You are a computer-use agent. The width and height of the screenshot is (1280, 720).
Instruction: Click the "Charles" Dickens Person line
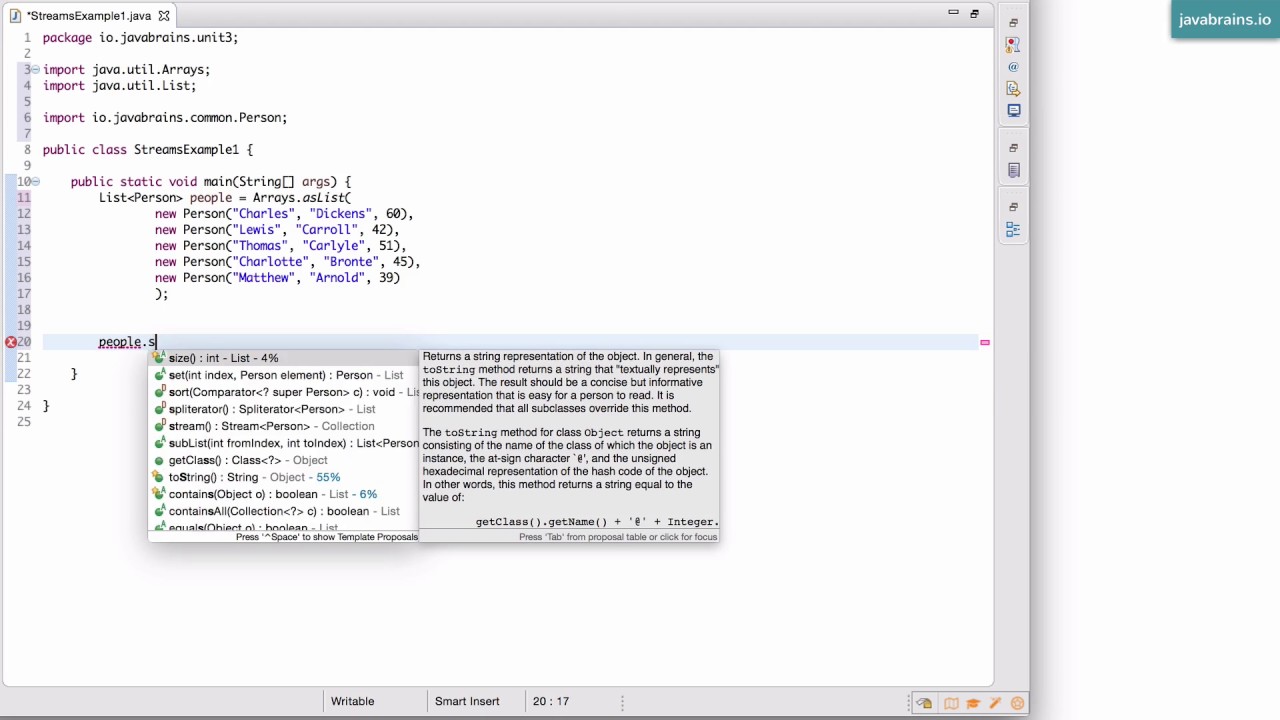(284, 214)
